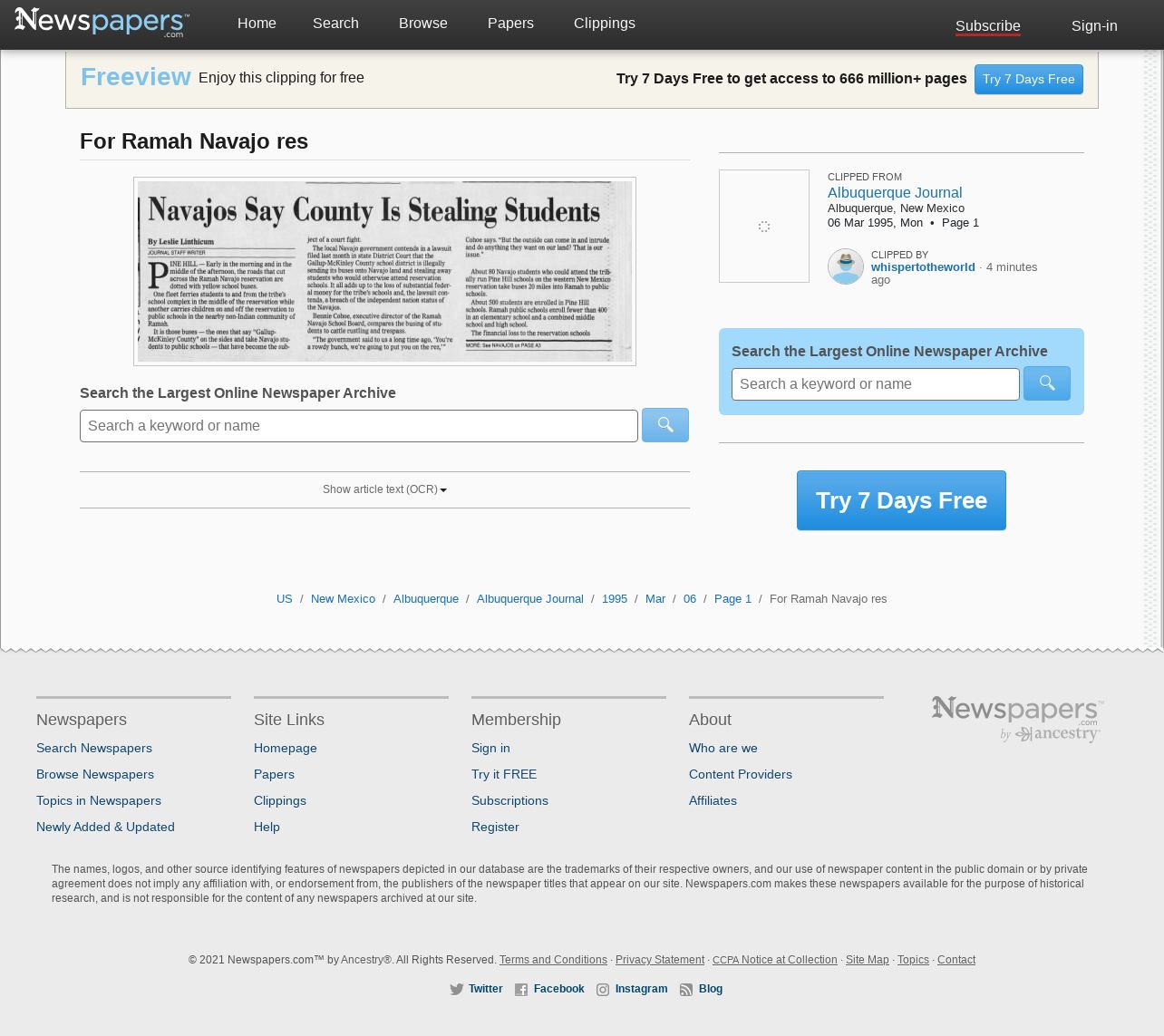Click the Twitter bird icon in footer

(457, 990)
